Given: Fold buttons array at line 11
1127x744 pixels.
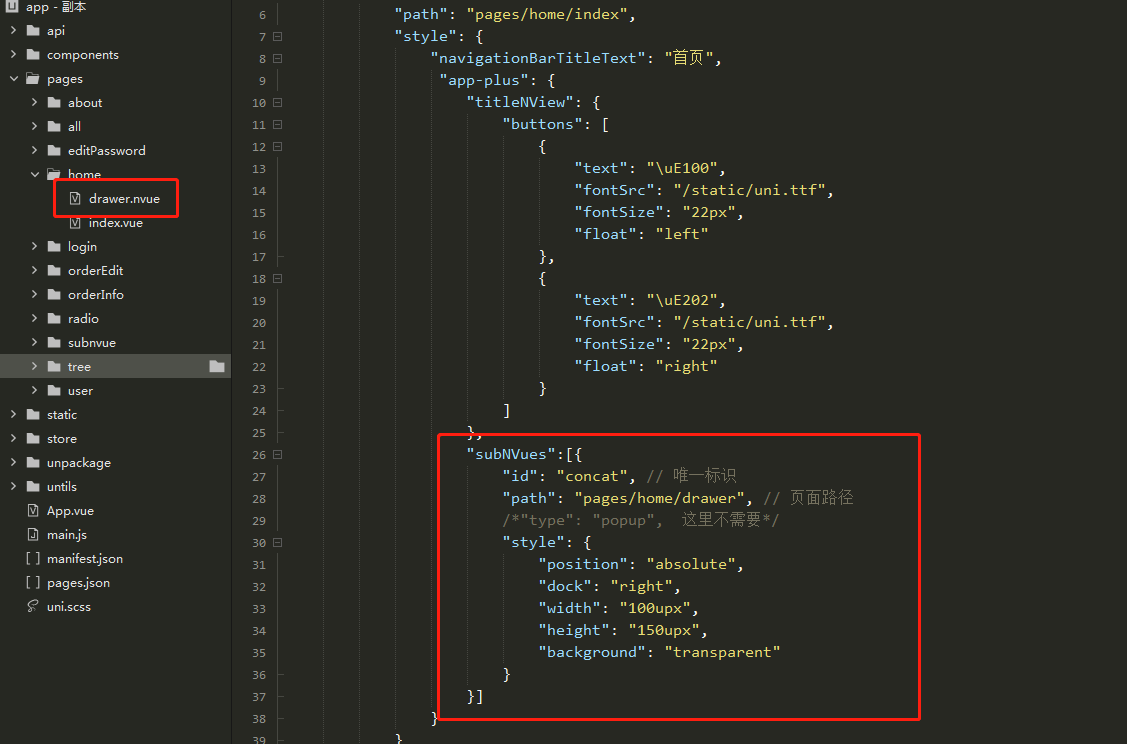Looking at the screenshot, I should 277,125.
